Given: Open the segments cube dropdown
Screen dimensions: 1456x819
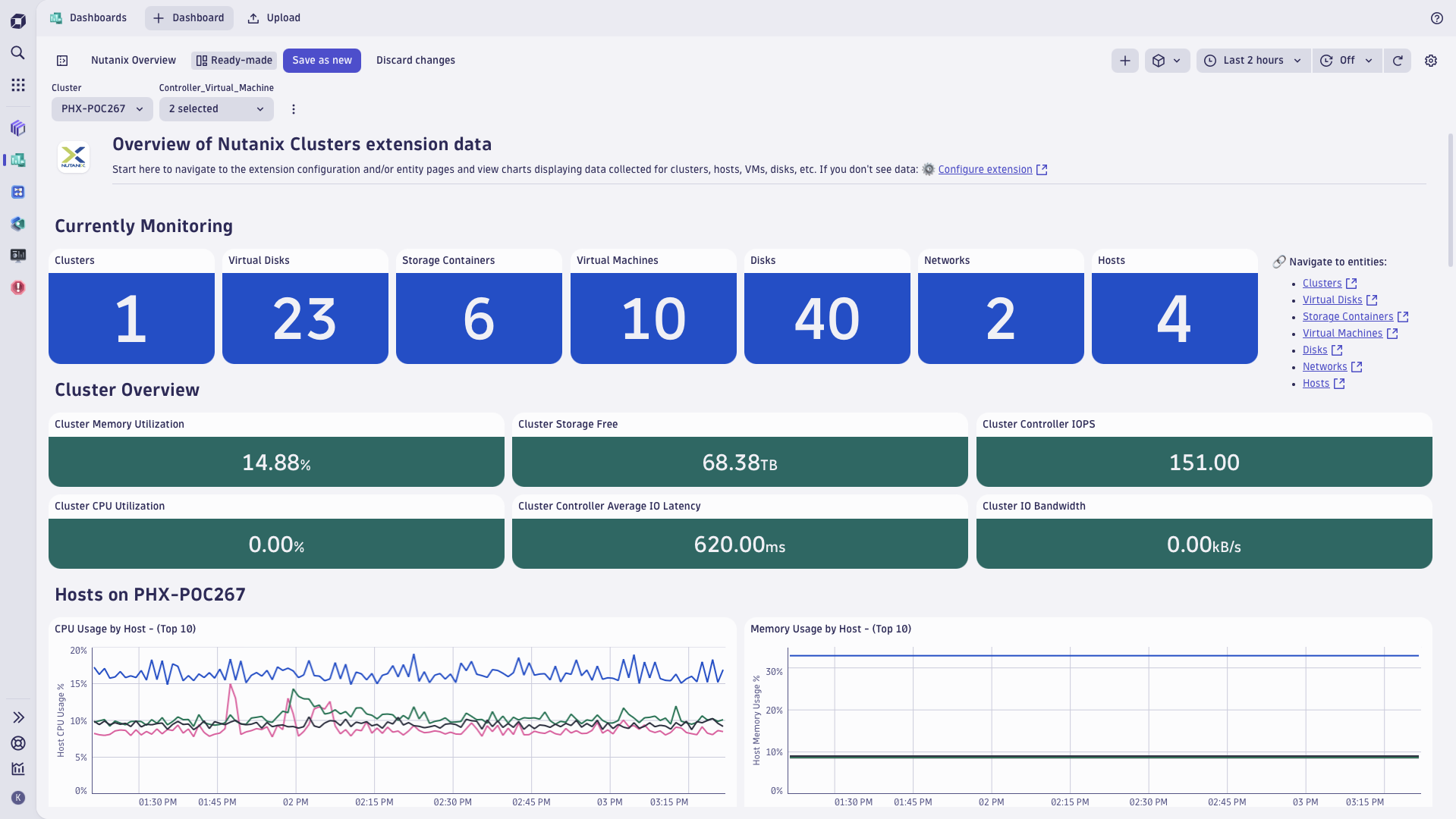Looking at the screenshot, I should click(1167, 61).
